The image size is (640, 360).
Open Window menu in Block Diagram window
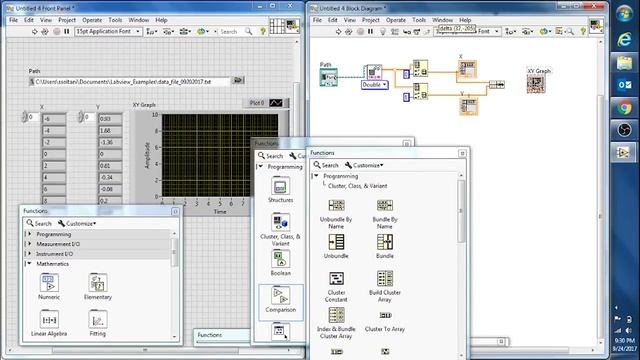(x=442, y=20)
